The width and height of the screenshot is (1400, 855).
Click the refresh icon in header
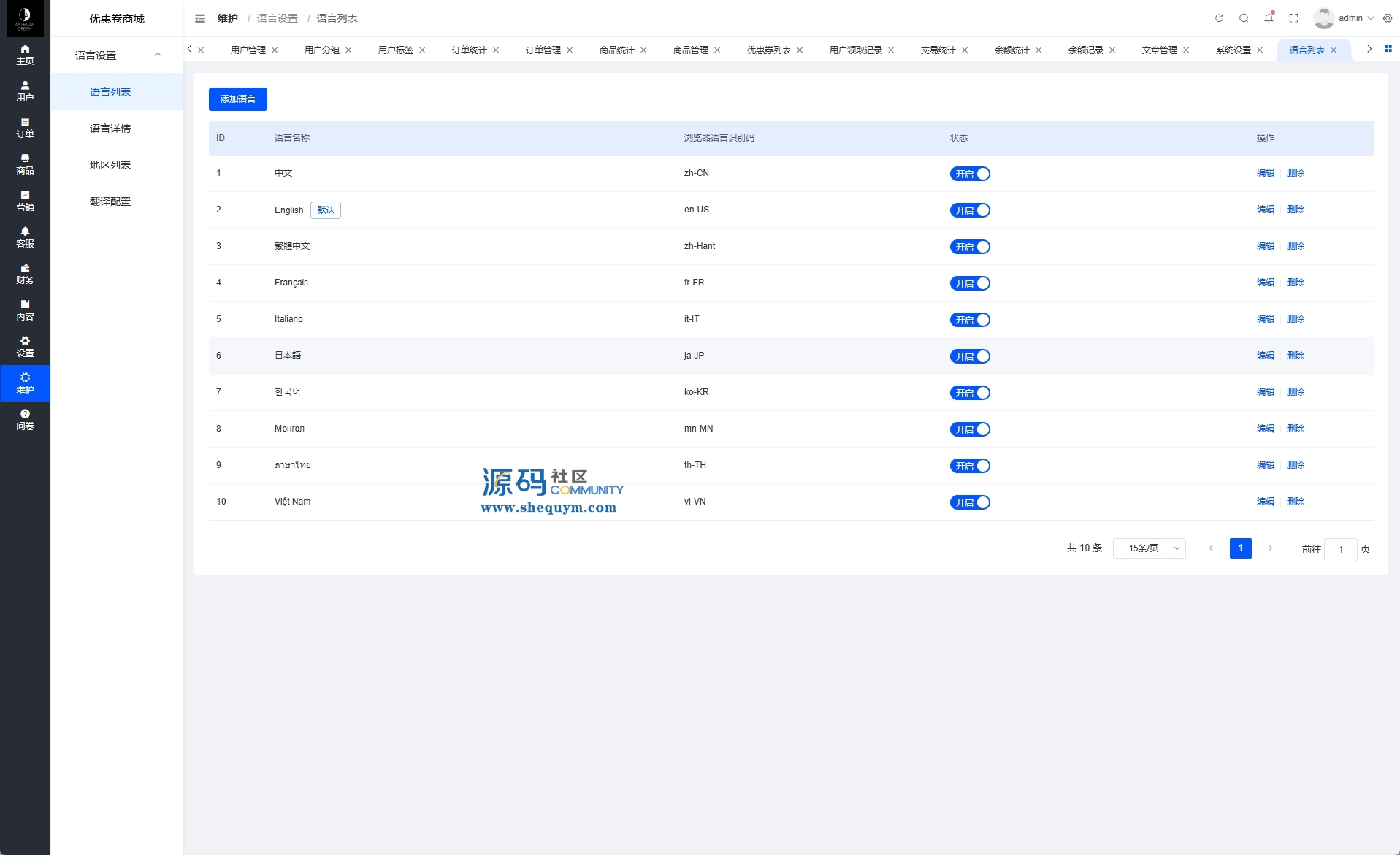(1219, 18)
